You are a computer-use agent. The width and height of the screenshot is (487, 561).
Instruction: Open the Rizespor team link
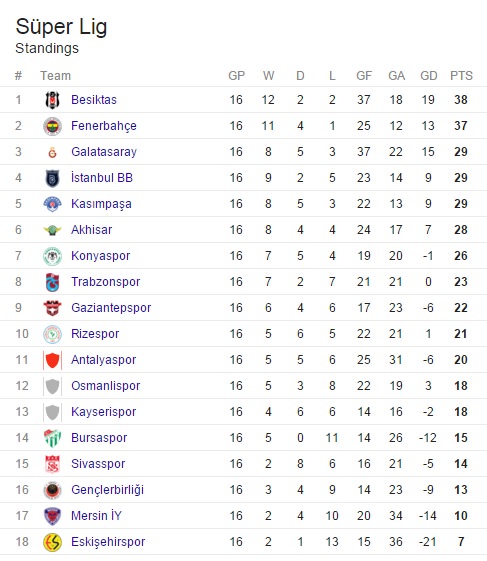[95, 334]
